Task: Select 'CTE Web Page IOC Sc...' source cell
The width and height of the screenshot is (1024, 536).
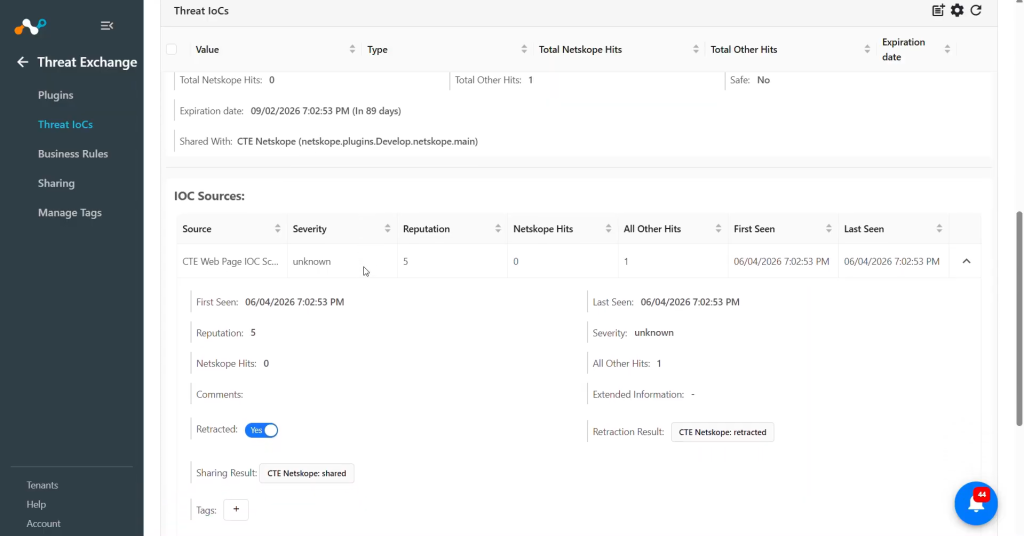Action: coord(231,261)
